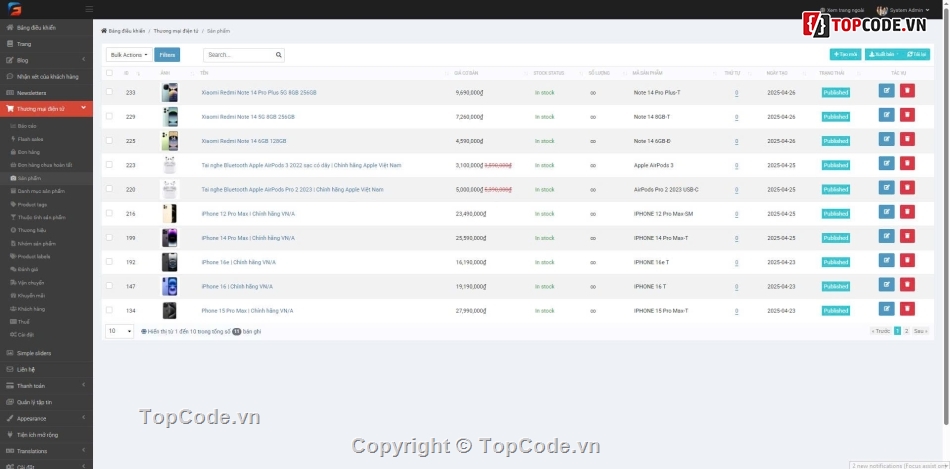Click the Filters button
The height and width of the screenshot is (469, 950).
click(167, 55)
